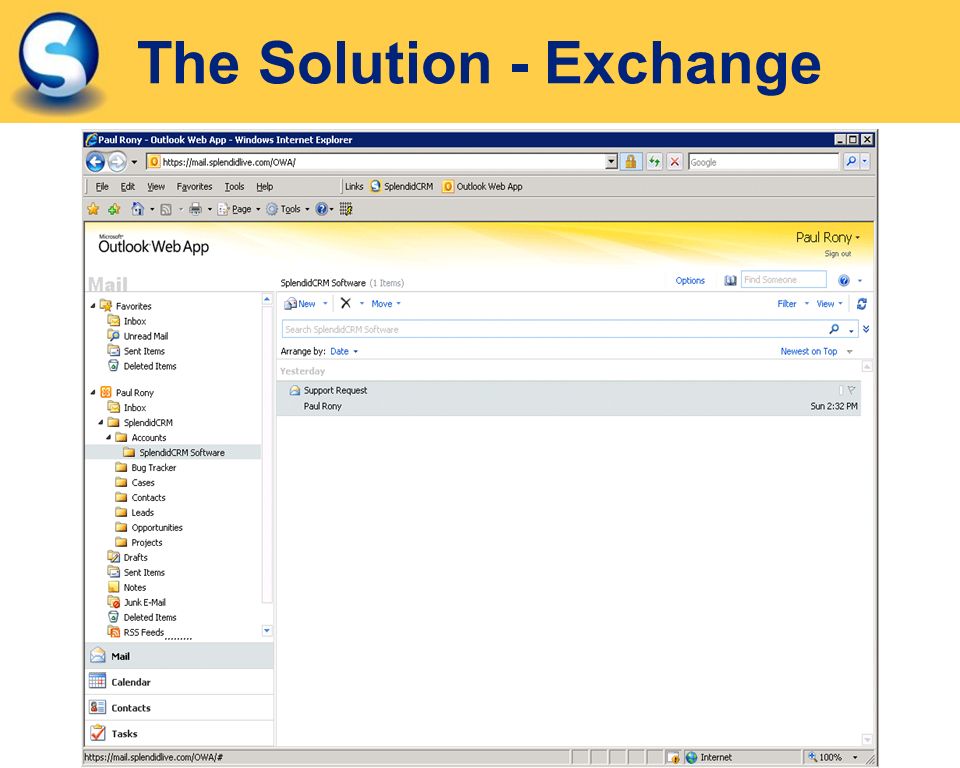The width and height of the screenshot is (960, 768).
Task: Open the View dropdown
Action: (x=830, y=303)
